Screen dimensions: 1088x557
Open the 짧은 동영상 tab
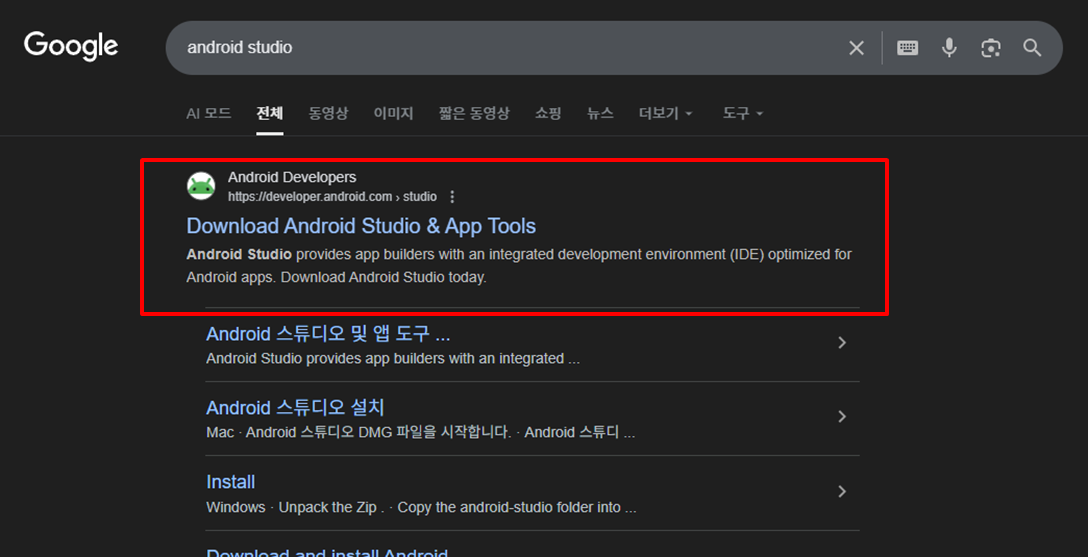click(x=474, y=113)
